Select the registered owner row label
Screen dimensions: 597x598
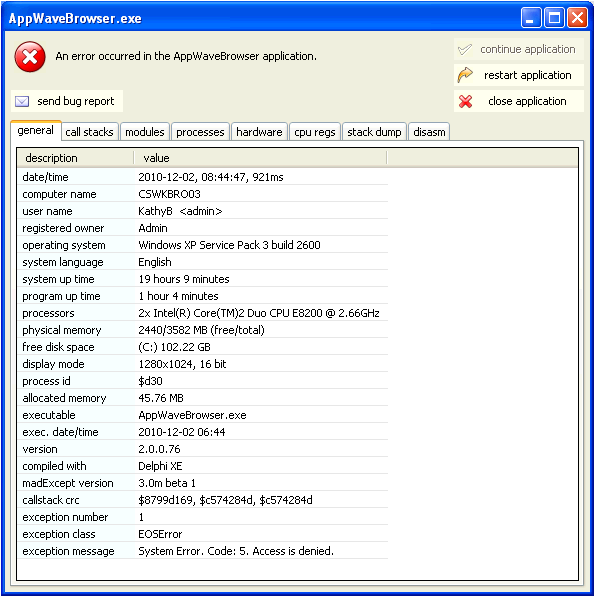[x=63, y=228]
